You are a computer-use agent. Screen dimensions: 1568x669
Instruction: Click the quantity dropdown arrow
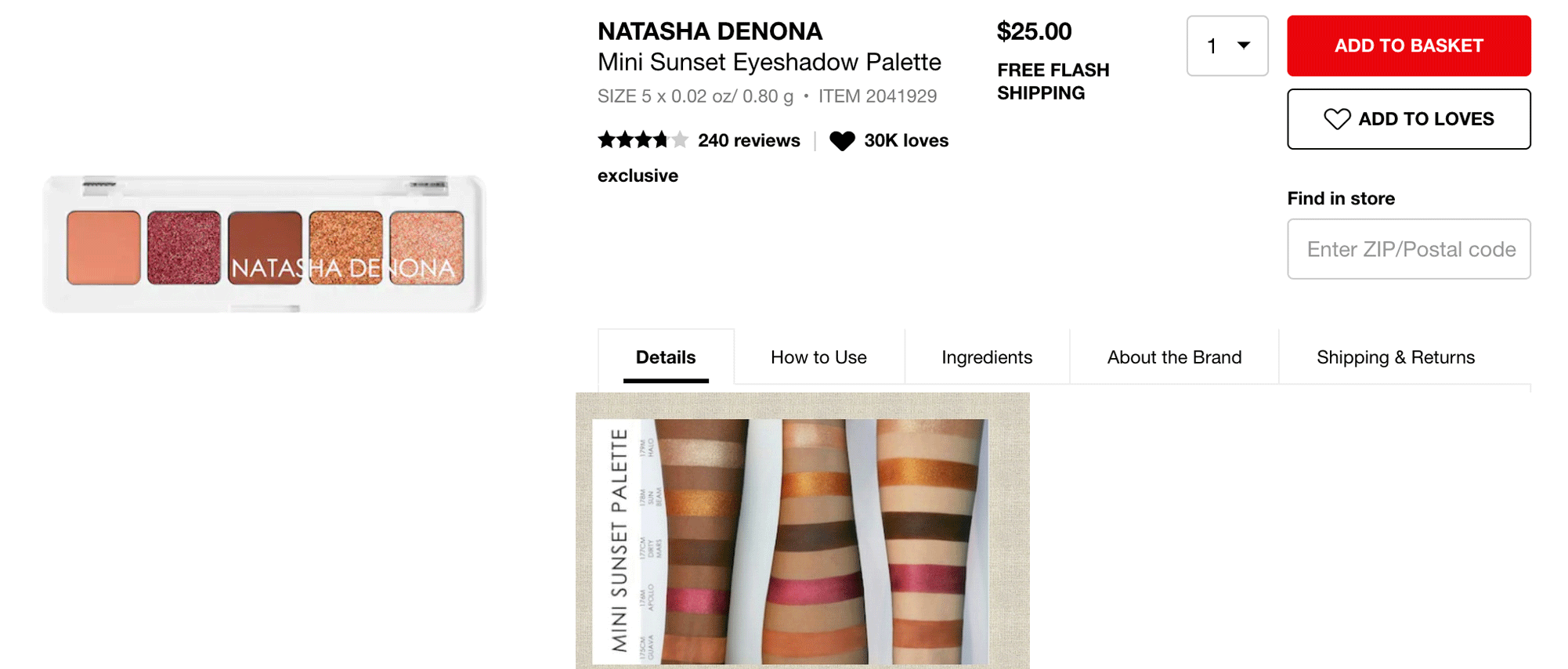coord(1244,45)
